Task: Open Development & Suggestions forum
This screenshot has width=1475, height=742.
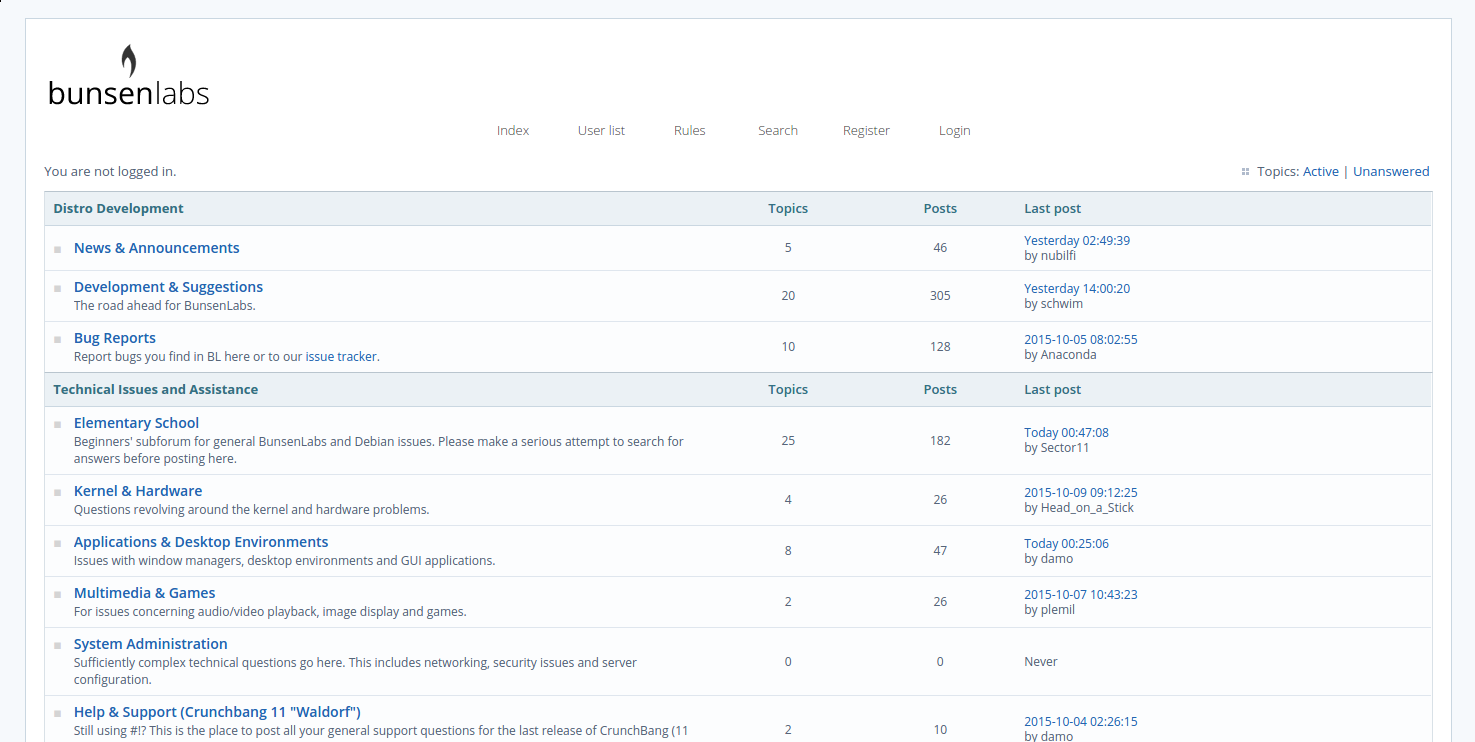Action: tap(168, 287)
